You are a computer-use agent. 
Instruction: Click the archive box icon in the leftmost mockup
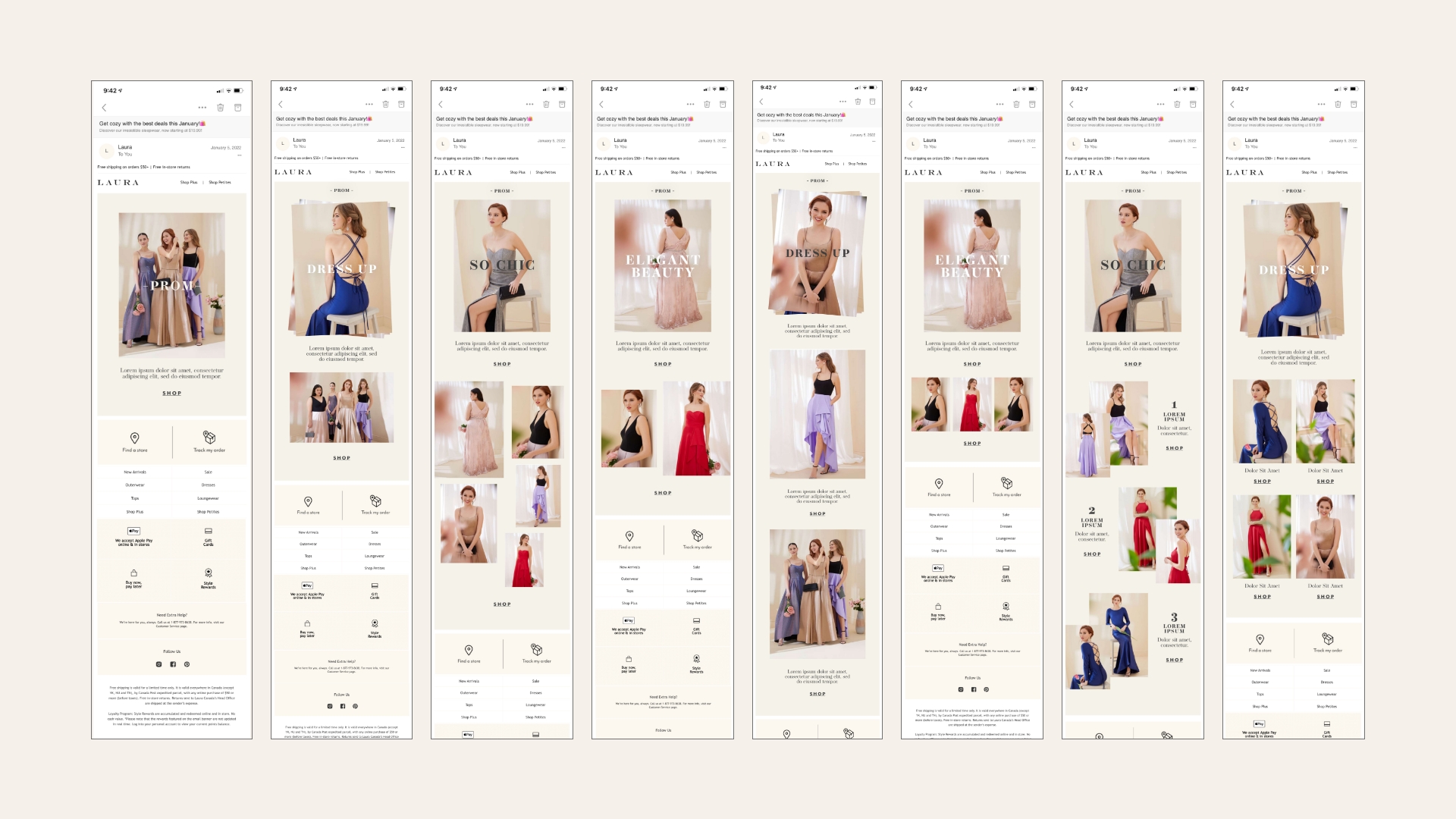click(237, 108)
